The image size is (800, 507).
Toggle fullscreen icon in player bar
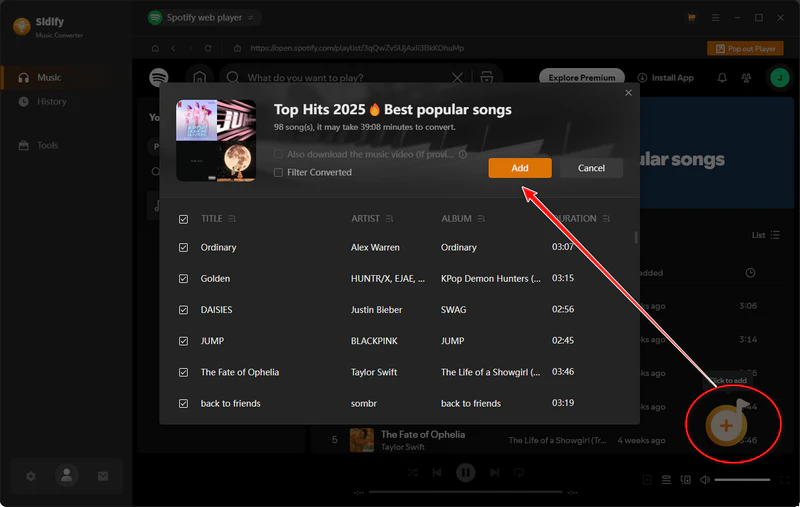pyautogui.click(x=785, y=479)
